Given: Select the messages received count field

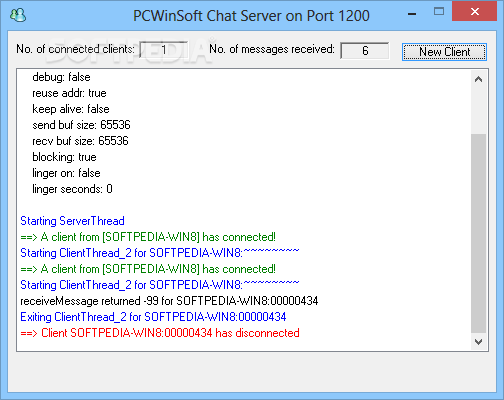Looking at the screenshot, I should click(x=365, y=51).
